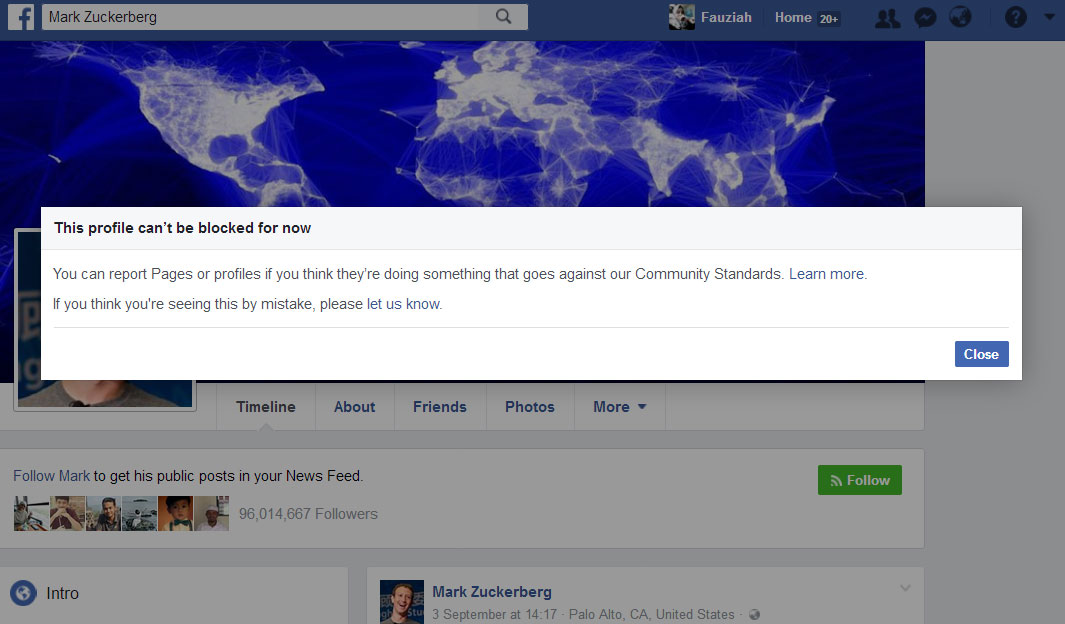1065x624 pixels.
Task: Click the green Follow button
Action: (859, 480)
